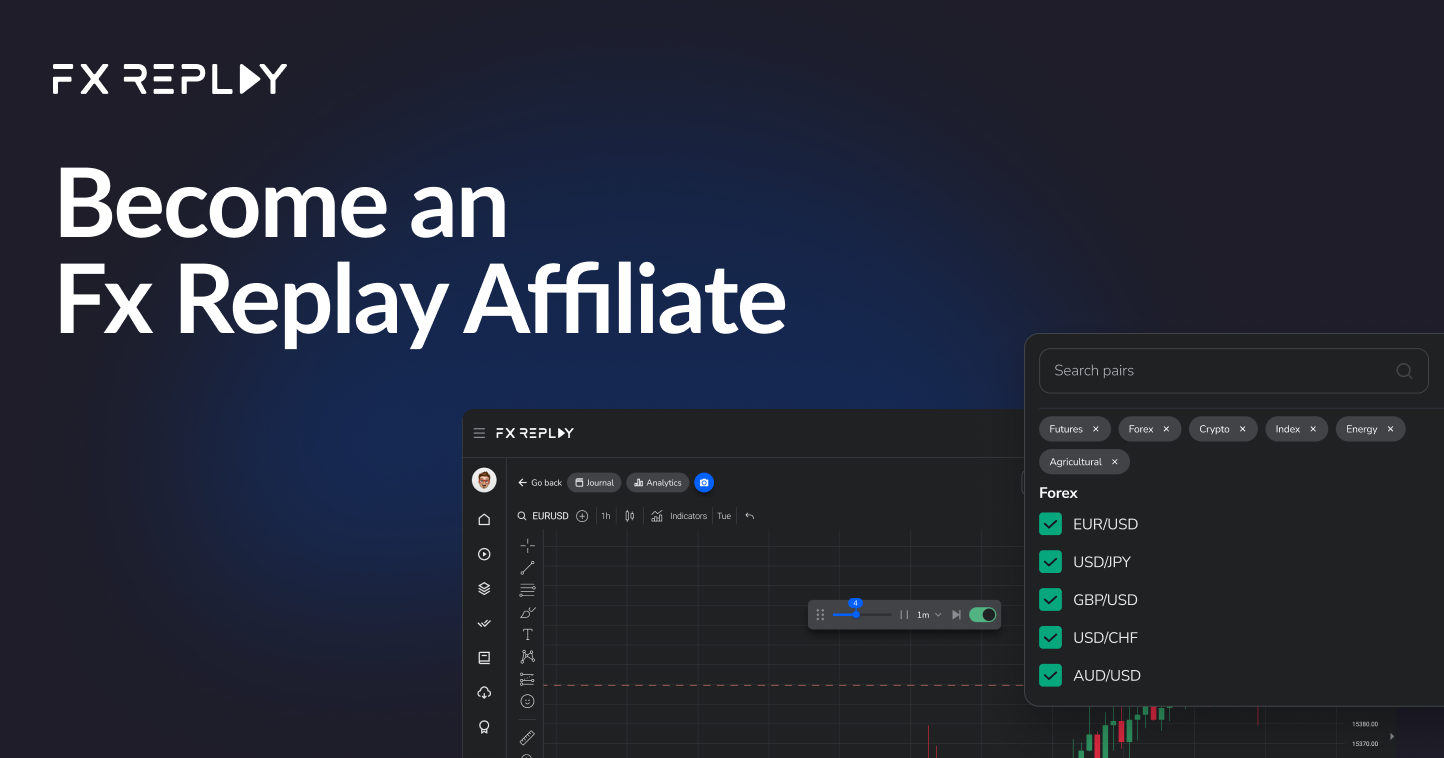This screenshot has height=758, width=1444.
Task: Switch to the Analytics tab
Action: (x=657, y=482)
